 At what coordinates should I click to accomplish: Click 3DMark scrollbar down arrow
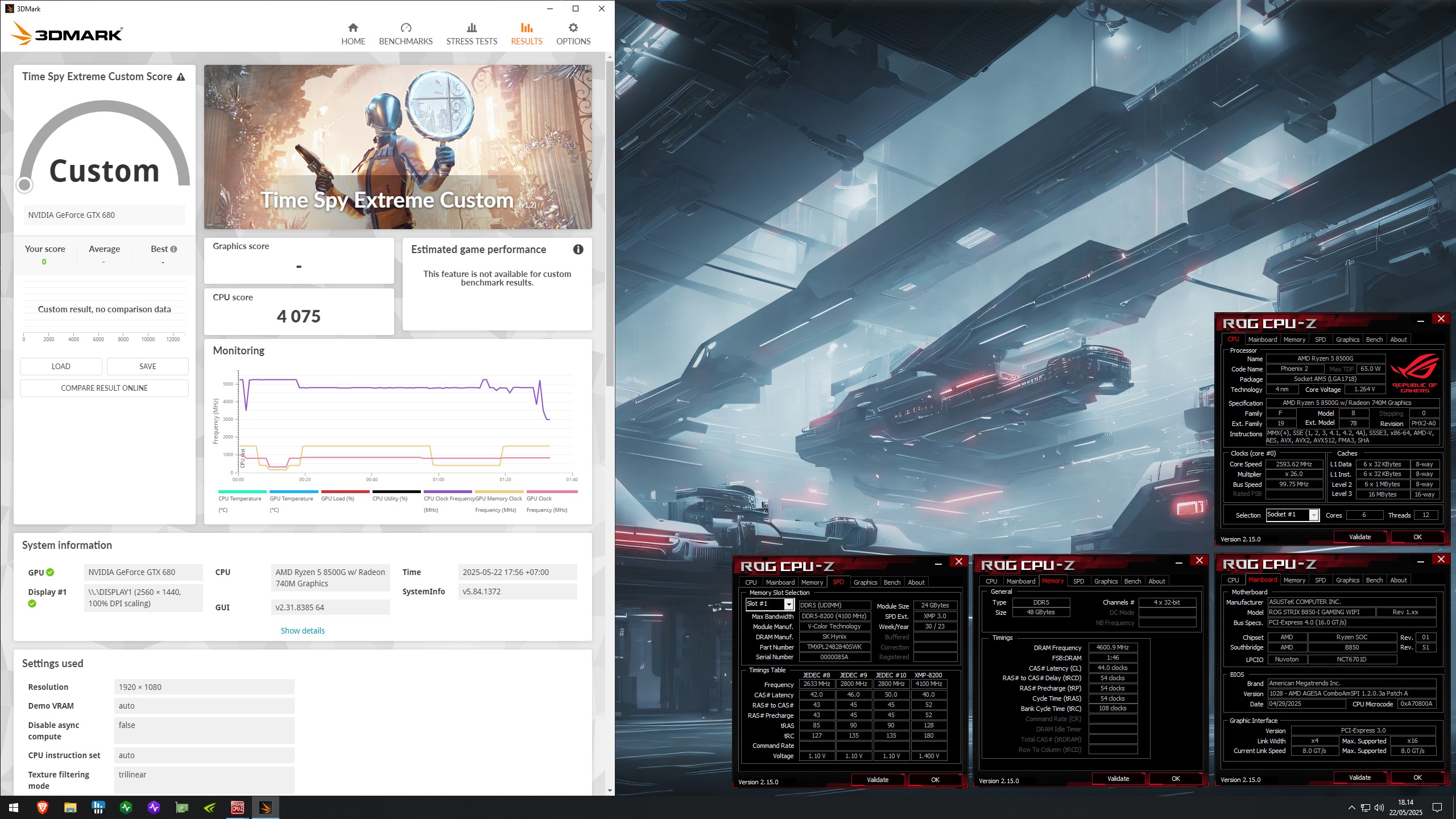[x=610, y=790]
